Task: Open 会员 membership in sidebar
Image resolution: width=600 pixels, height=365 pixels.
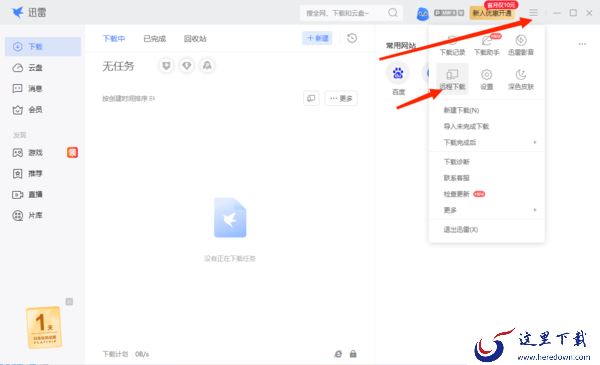Action: (43, 110)
